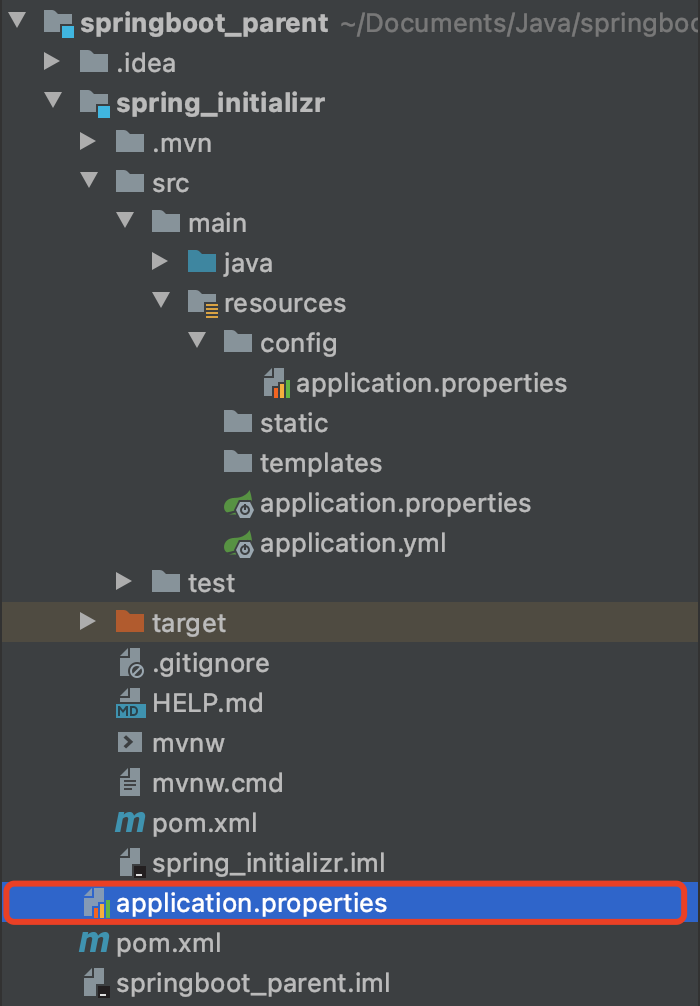This screenshot has height=1006, width=700.
Task: Click the orange target folder icon
Action: point(130,622)
